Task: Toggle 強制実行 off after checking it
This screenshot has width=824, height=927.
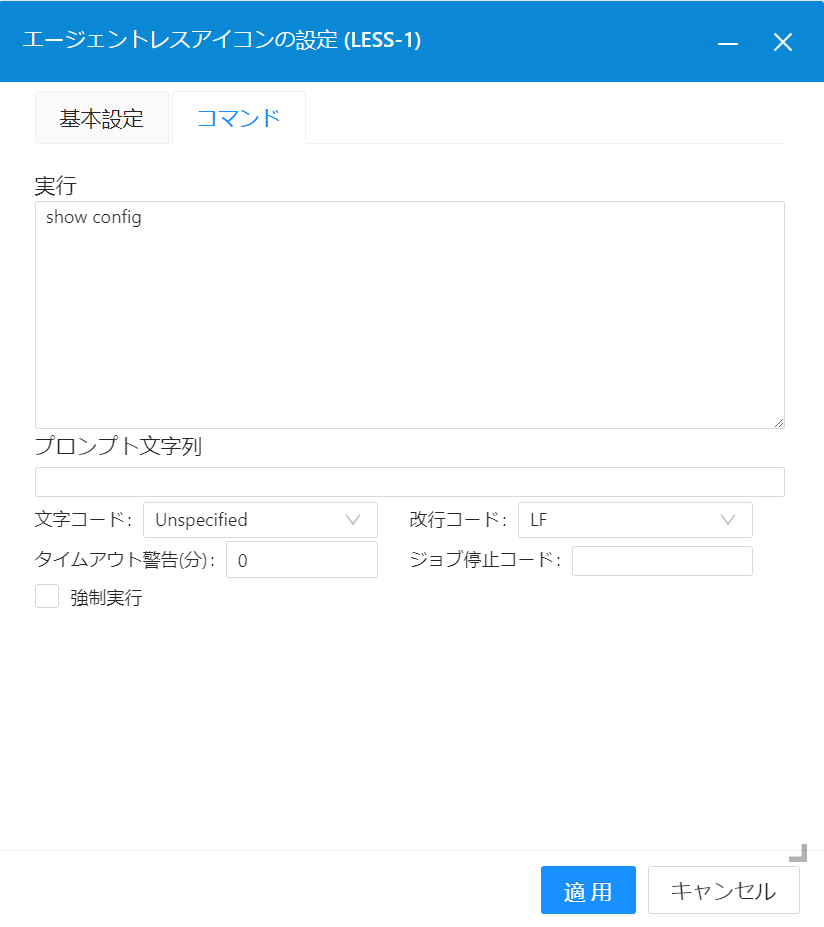Action: pos(47,596)
